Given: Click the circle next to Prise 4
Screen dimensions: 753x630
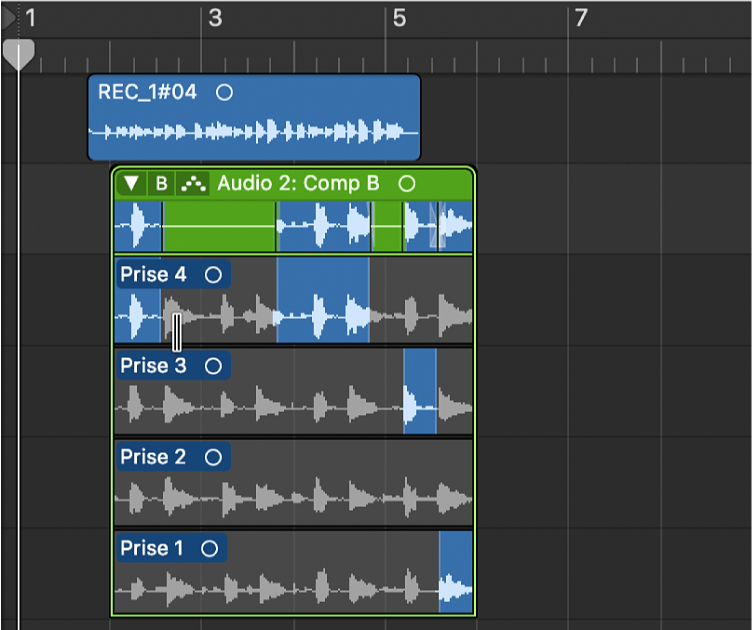Looking at the screenshot, I should [213, 275].
